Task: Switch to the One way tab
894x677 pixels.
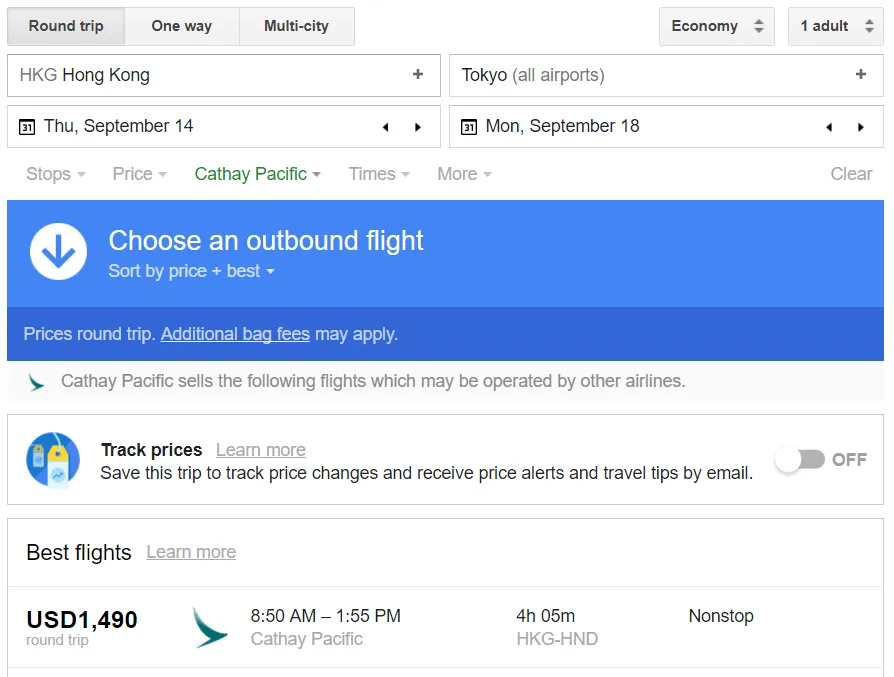Action: coord(182,26)
